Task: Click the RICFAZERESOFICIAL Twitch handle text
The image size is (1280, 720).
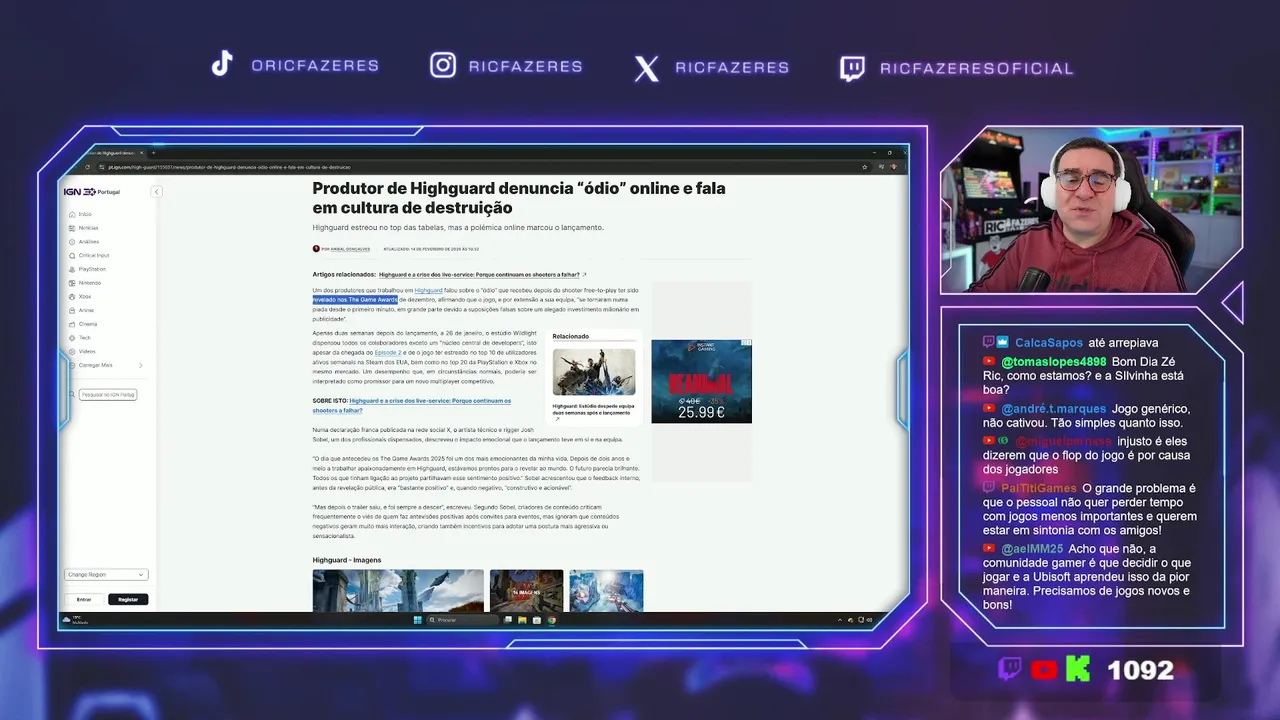Action: coord(977,68)
